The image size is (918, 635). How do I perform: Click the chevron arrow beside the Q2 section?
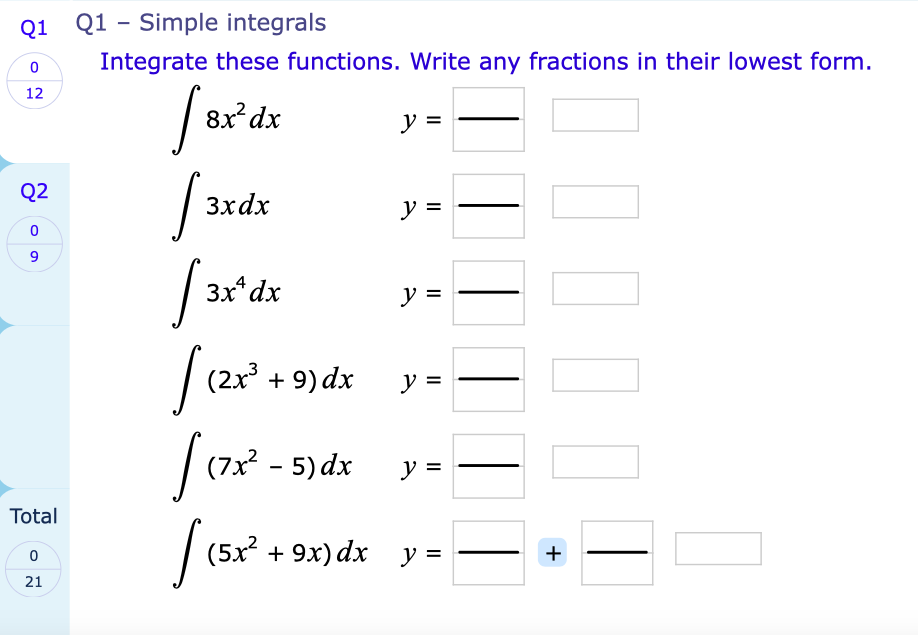(6, 324)
